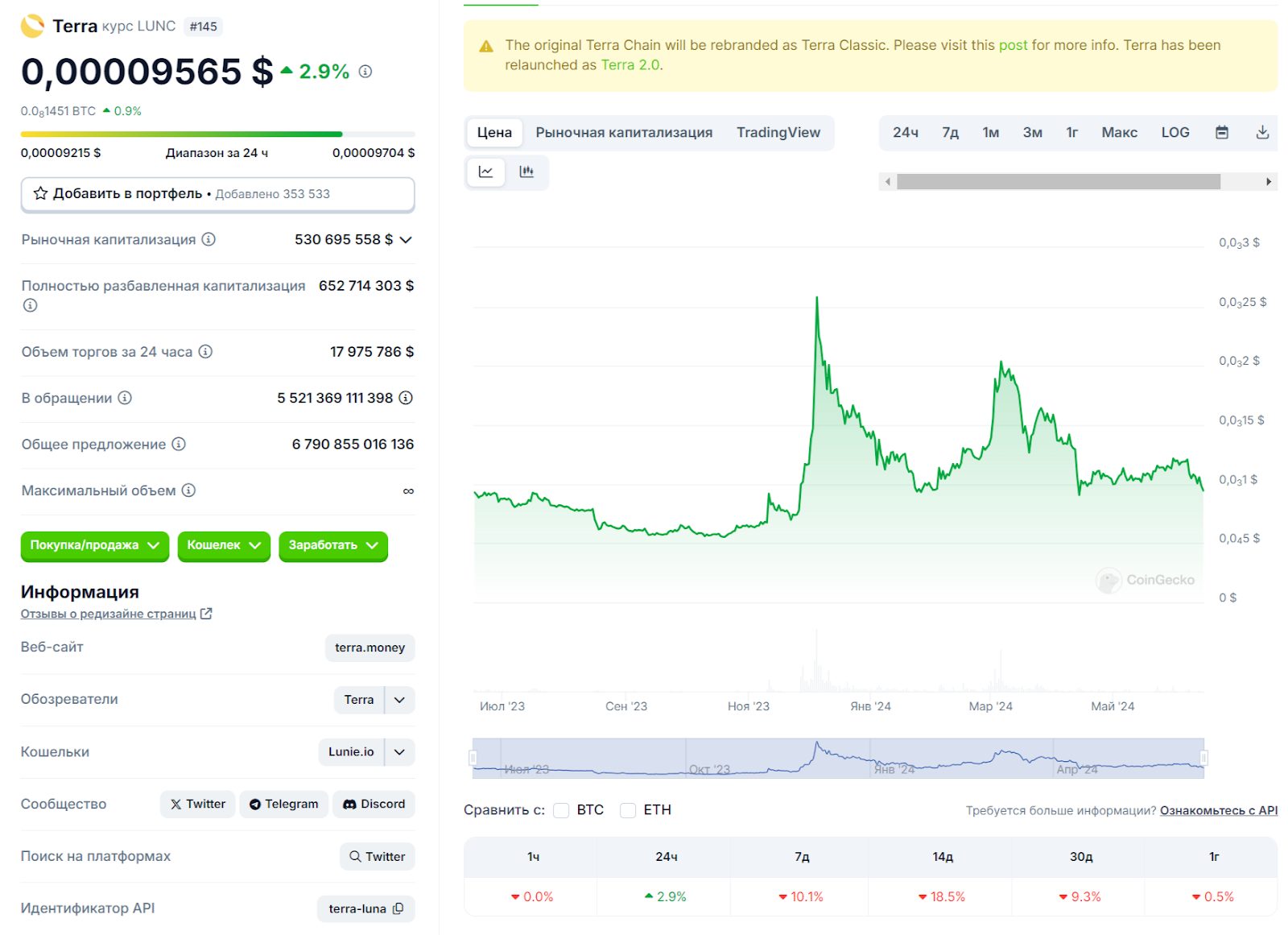Viewport: 1288px width, 935px height.
Task: Select the 3м time range
Action: click(x=1033, y=132)
